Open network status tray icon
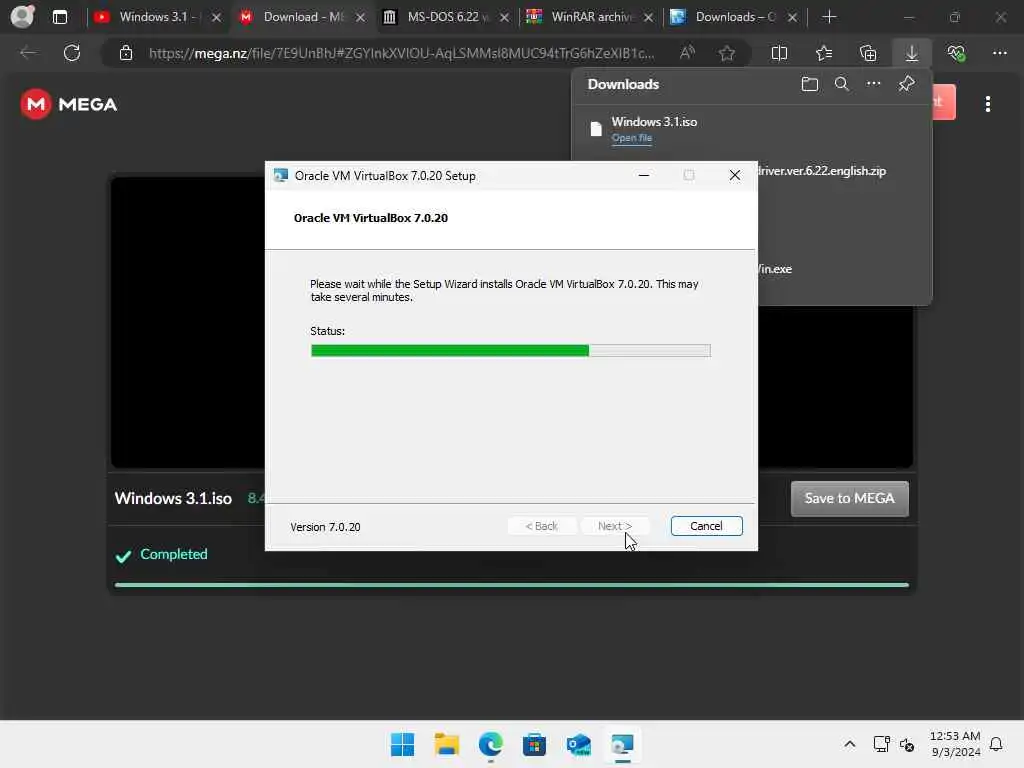The image size is (1024, 768). click(x=882, y=744)
